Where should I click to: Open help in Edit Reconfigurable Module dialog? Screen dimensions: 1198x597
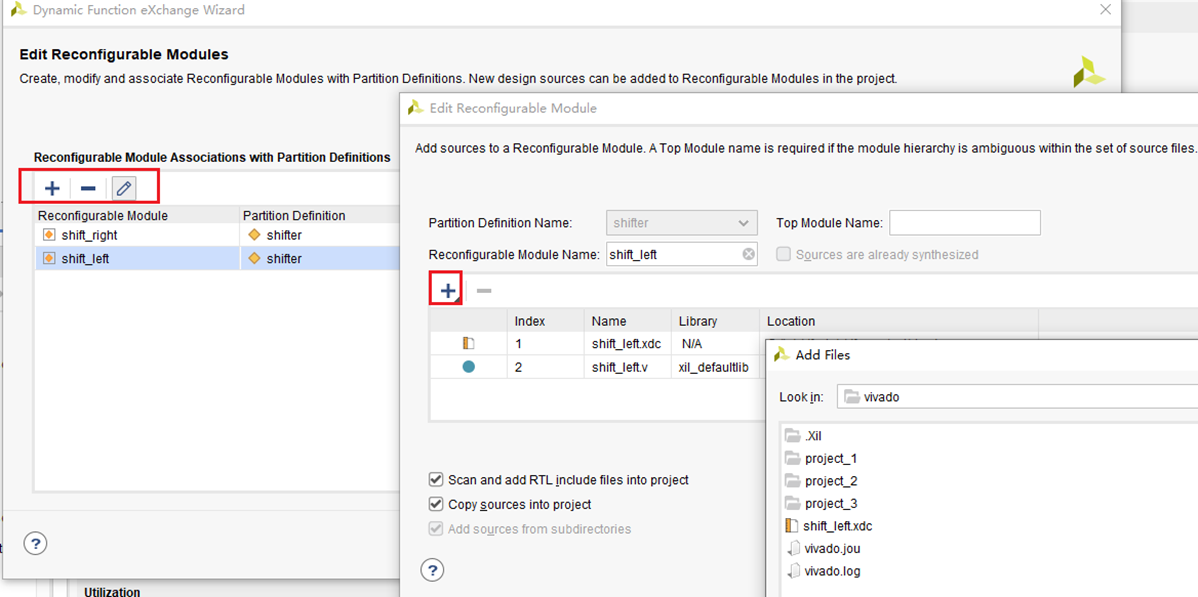432,570
